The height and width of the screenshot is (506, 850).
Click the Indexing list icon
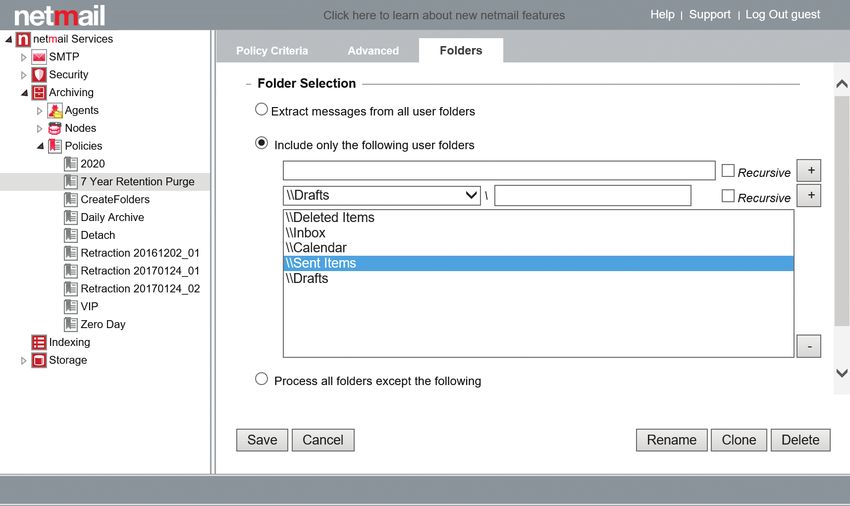[38, 343]
